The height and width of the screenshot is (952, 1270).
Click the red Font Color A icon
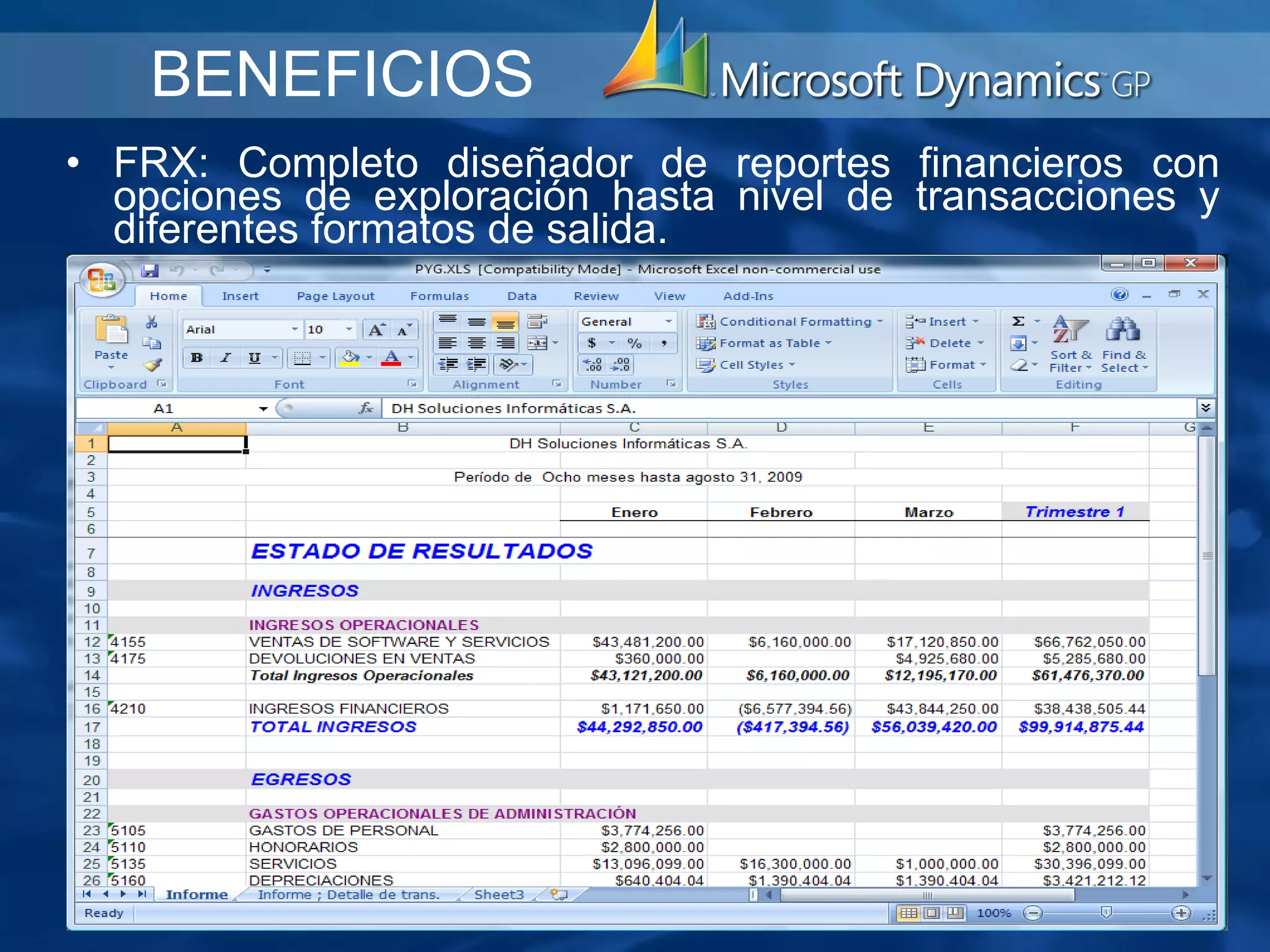(391, 358)
